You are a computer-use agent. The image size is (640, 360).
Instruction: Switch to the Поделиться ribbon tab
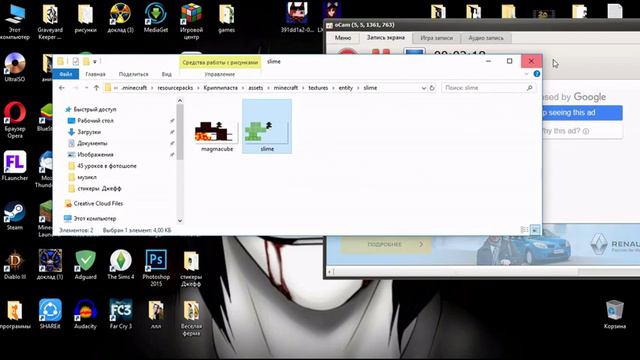[133, 74]
